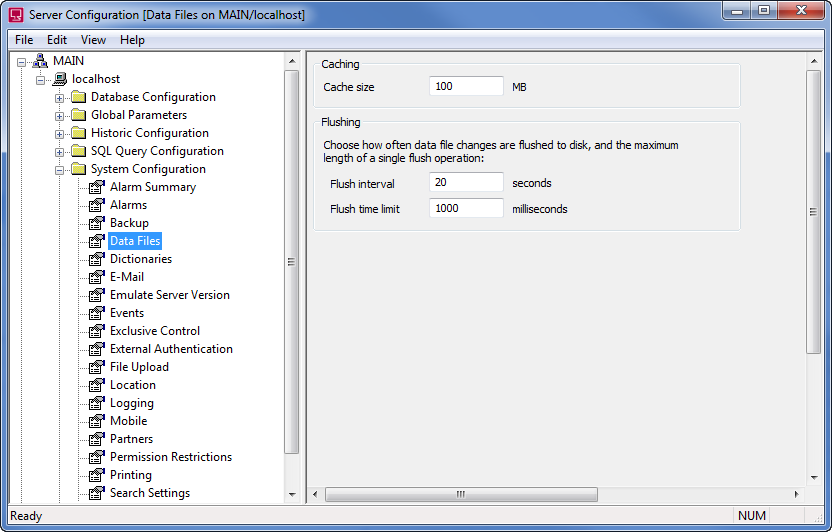The image size is (832, 532).
Task: Collapse the System Configuration branch
Action: (60, 169)
